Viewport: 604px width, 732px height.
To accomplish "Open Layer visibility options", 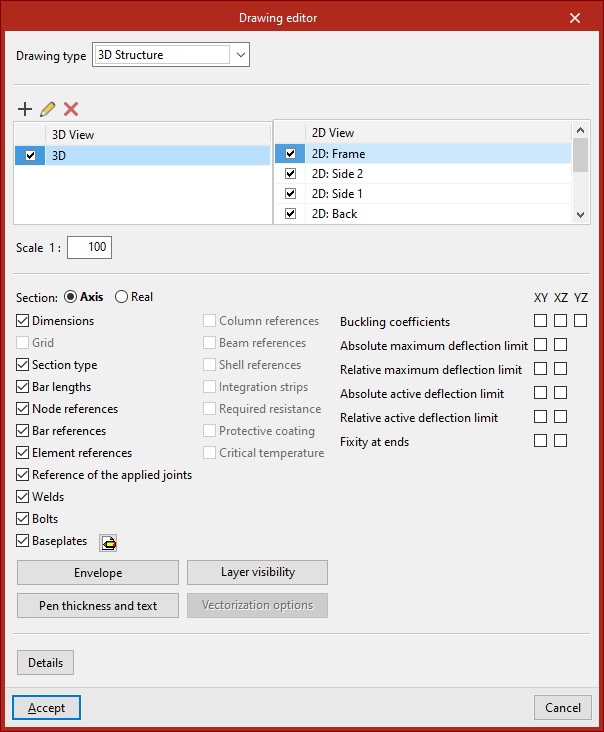I will click(x=258, y=572).
